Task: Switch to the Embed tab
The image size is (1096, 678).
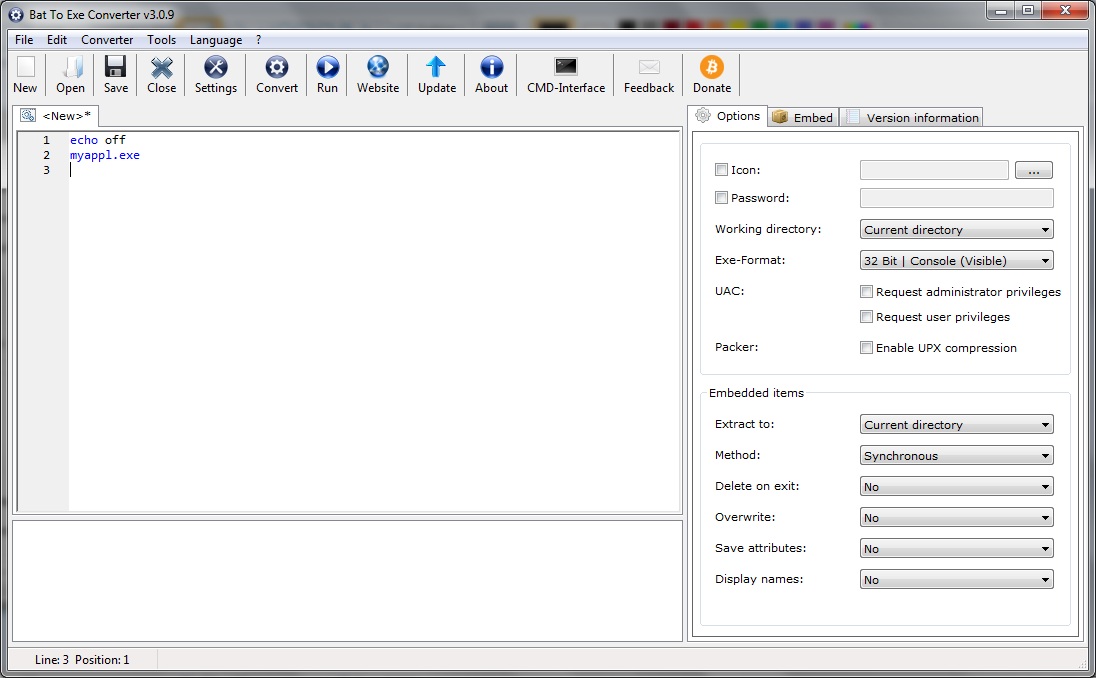Action: click(803, 117)
